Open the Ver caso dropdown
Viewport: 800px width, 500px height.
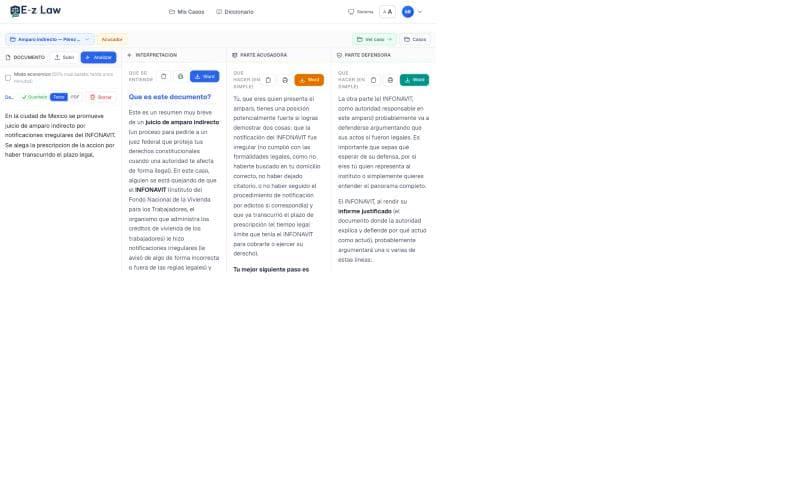click(x=374, y=39)
